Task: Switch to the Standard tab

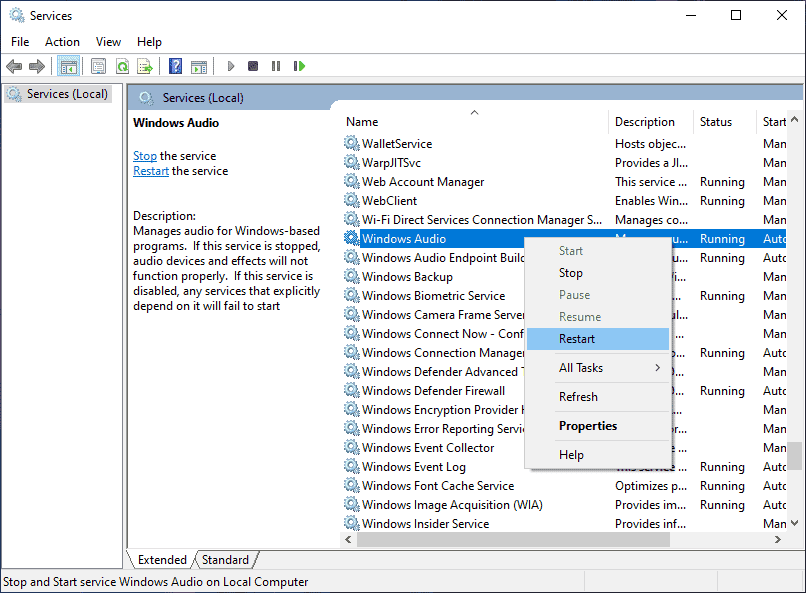Action: [225, 560]
